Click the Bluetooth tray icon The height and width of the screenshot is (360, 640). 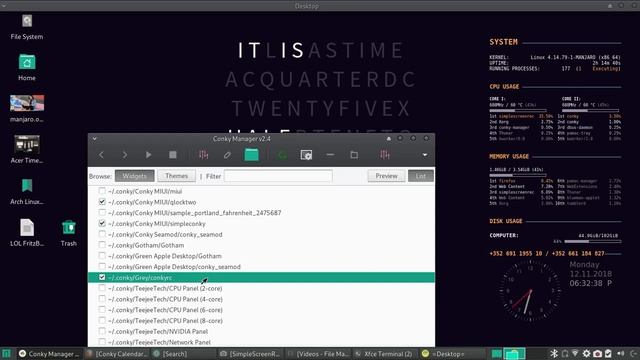(554, 353)
